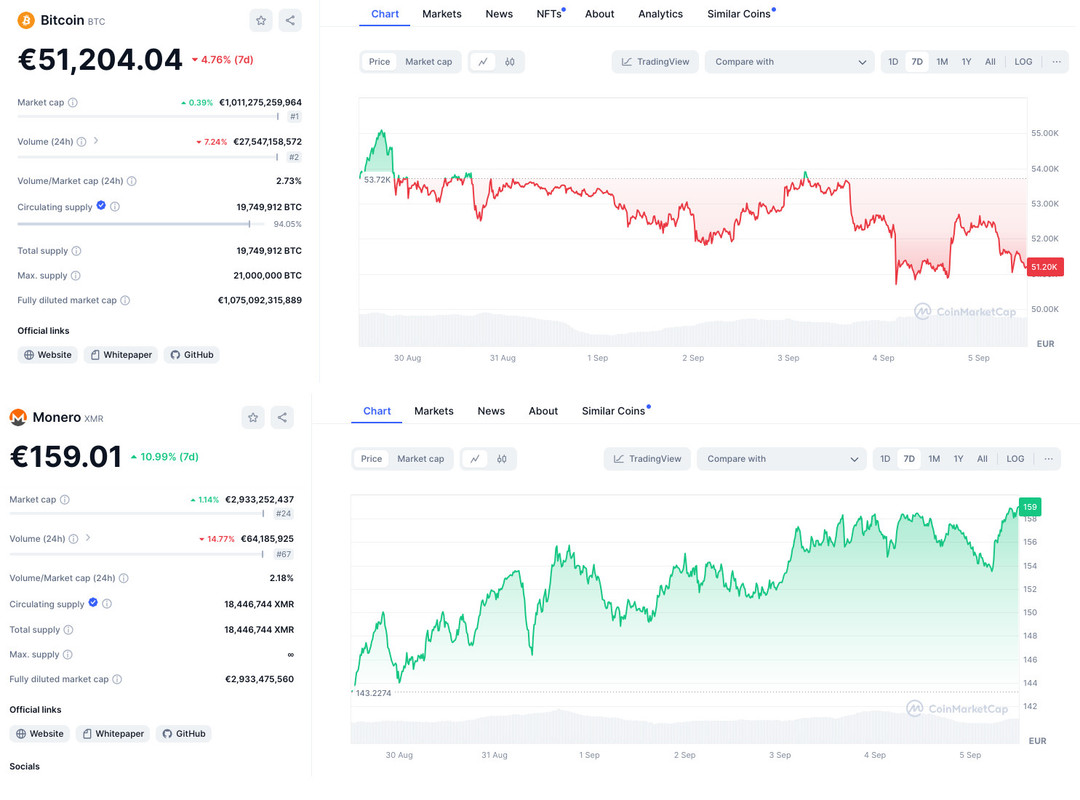
Task: Expand Monero Volume (24h) chevron
Action: click(88, 537)
